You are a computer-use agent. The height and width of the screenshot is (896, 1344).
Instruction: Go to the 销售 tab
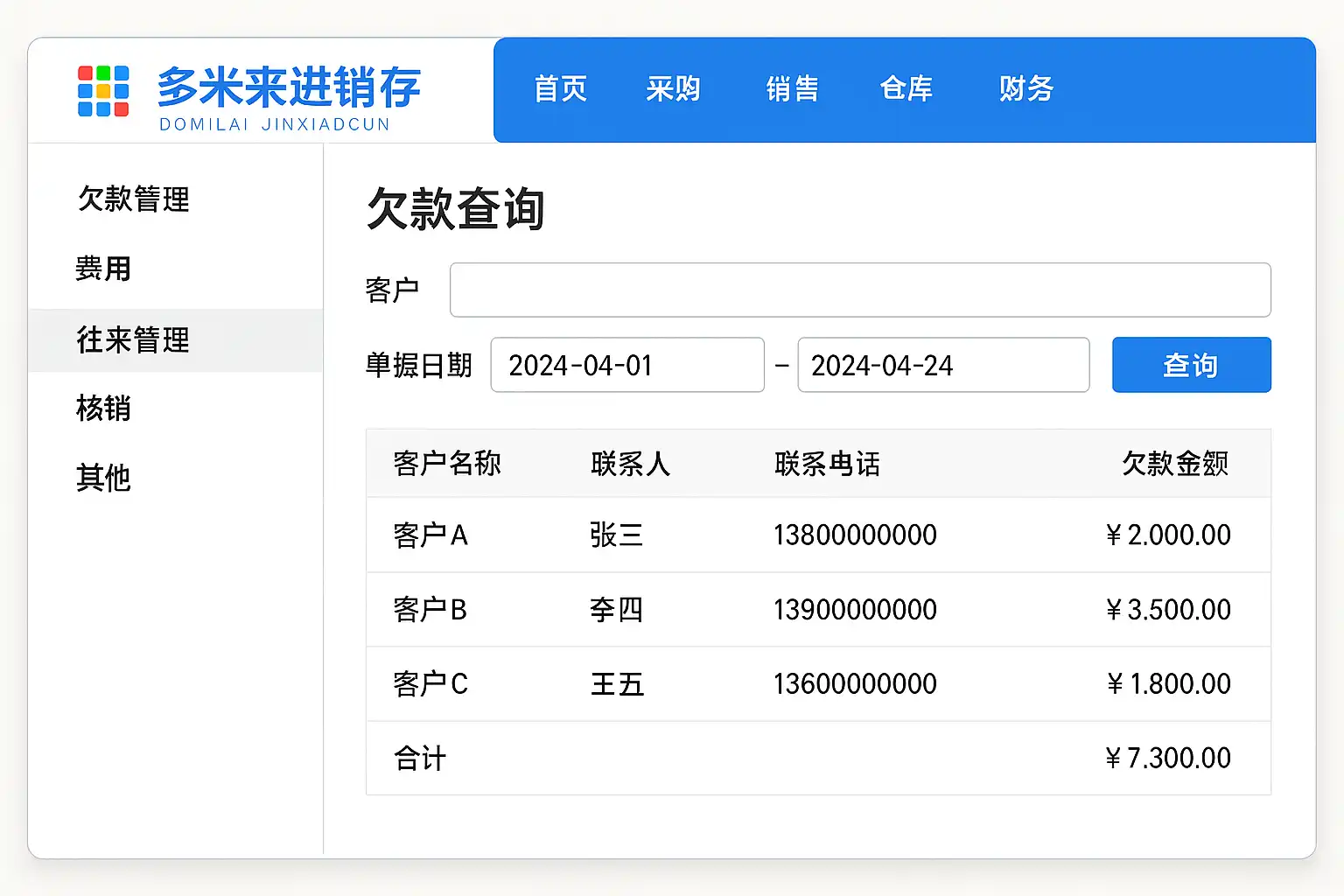[x=792, y=89]
